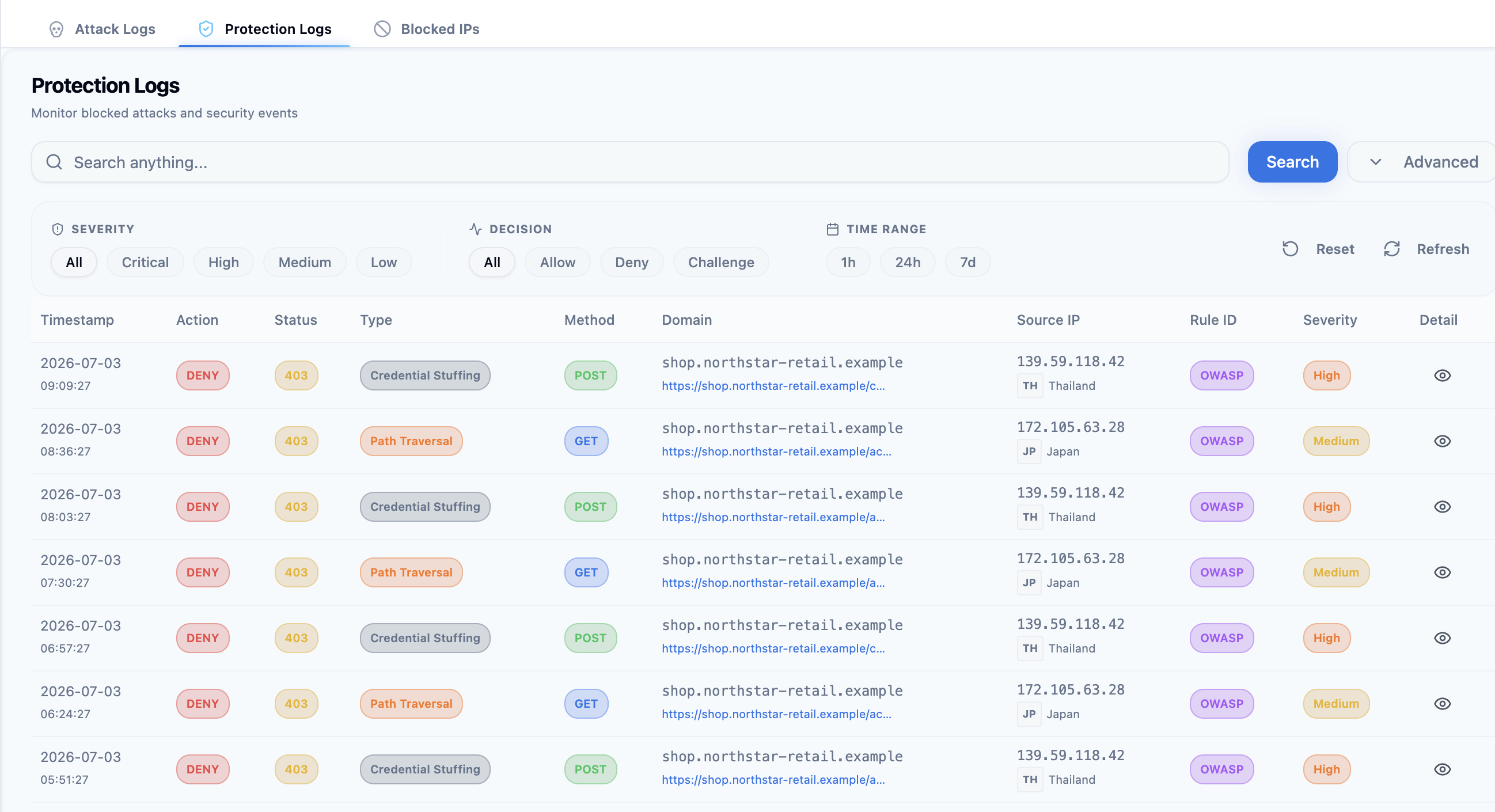Click the shield icon beside Protection Logs

[206, 29]
